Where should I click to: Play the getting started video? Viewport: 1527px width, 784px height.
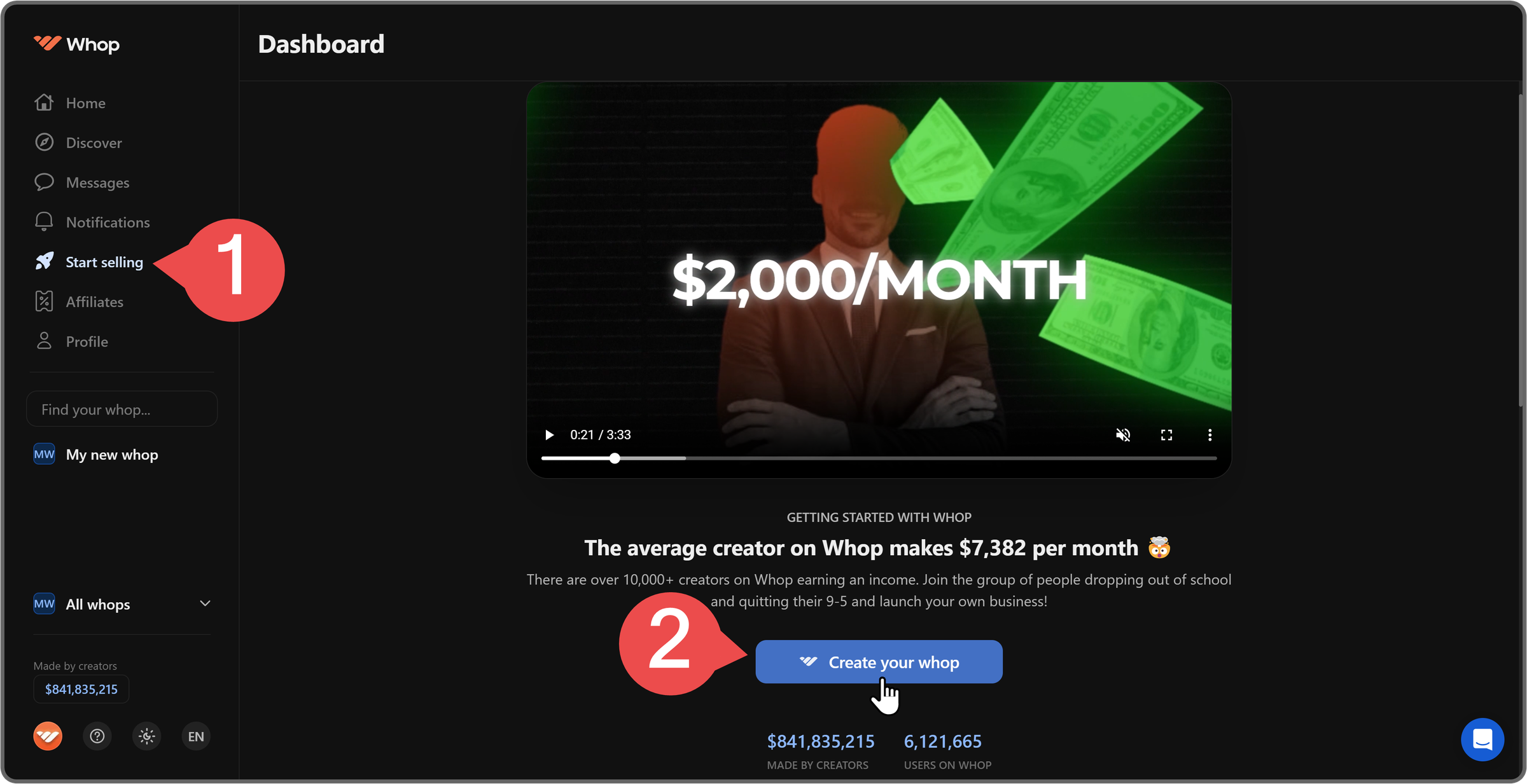click(x=549, y=435)
